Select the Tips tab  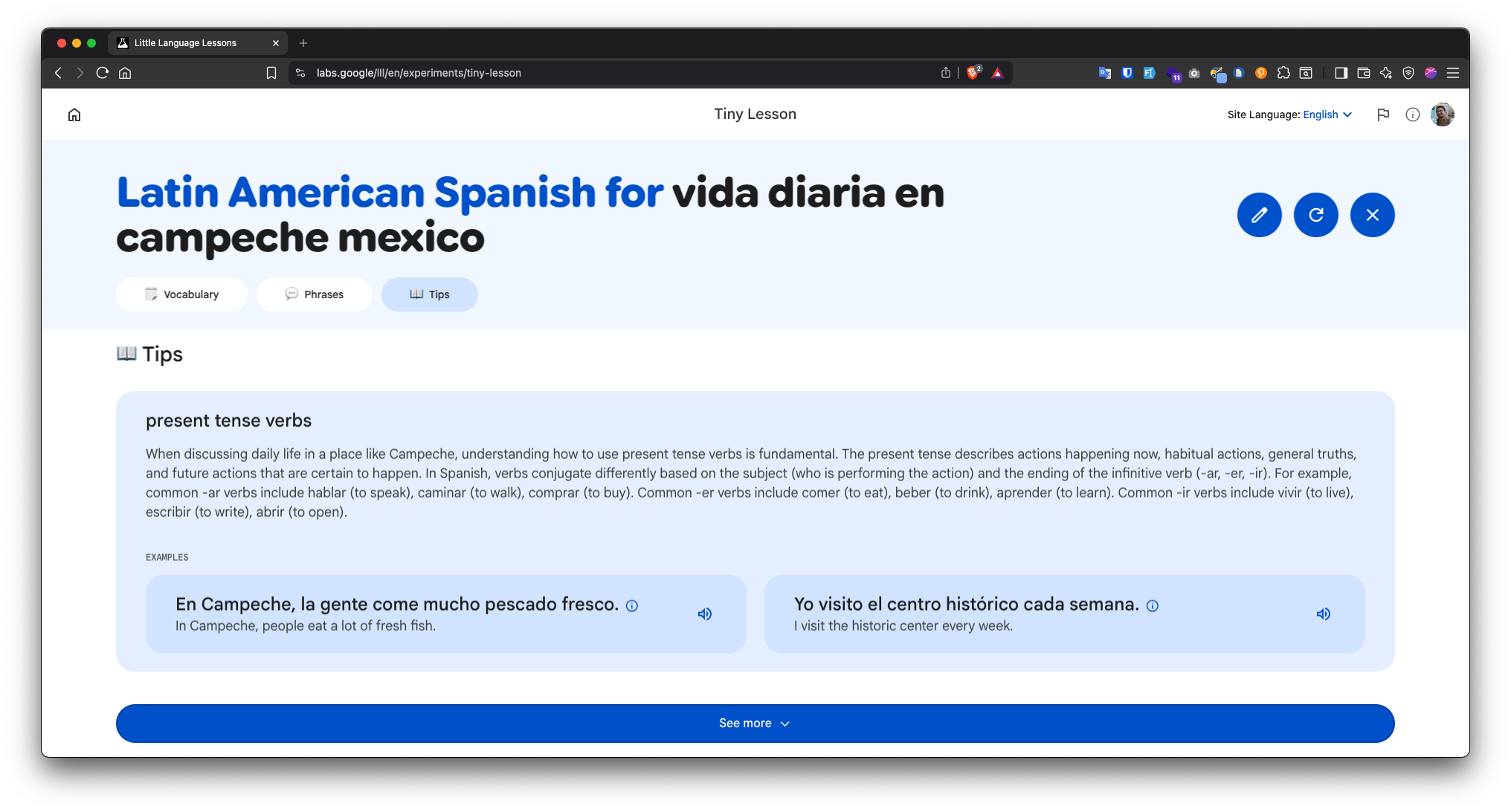point(430,294)
